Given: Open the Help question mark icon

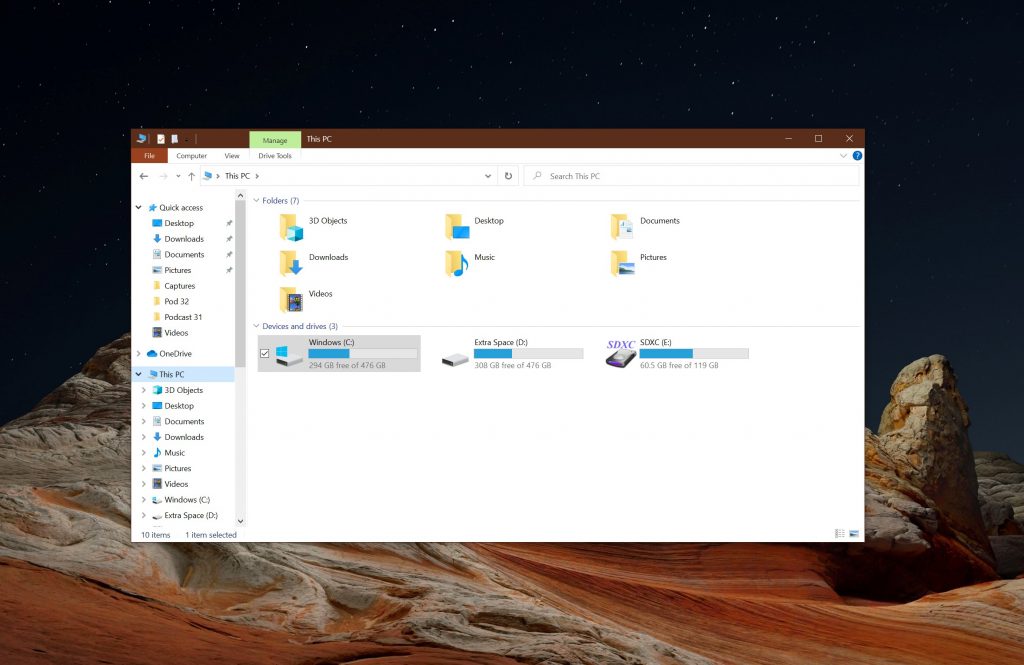Looking at the screenshot, I should point(857,155).
